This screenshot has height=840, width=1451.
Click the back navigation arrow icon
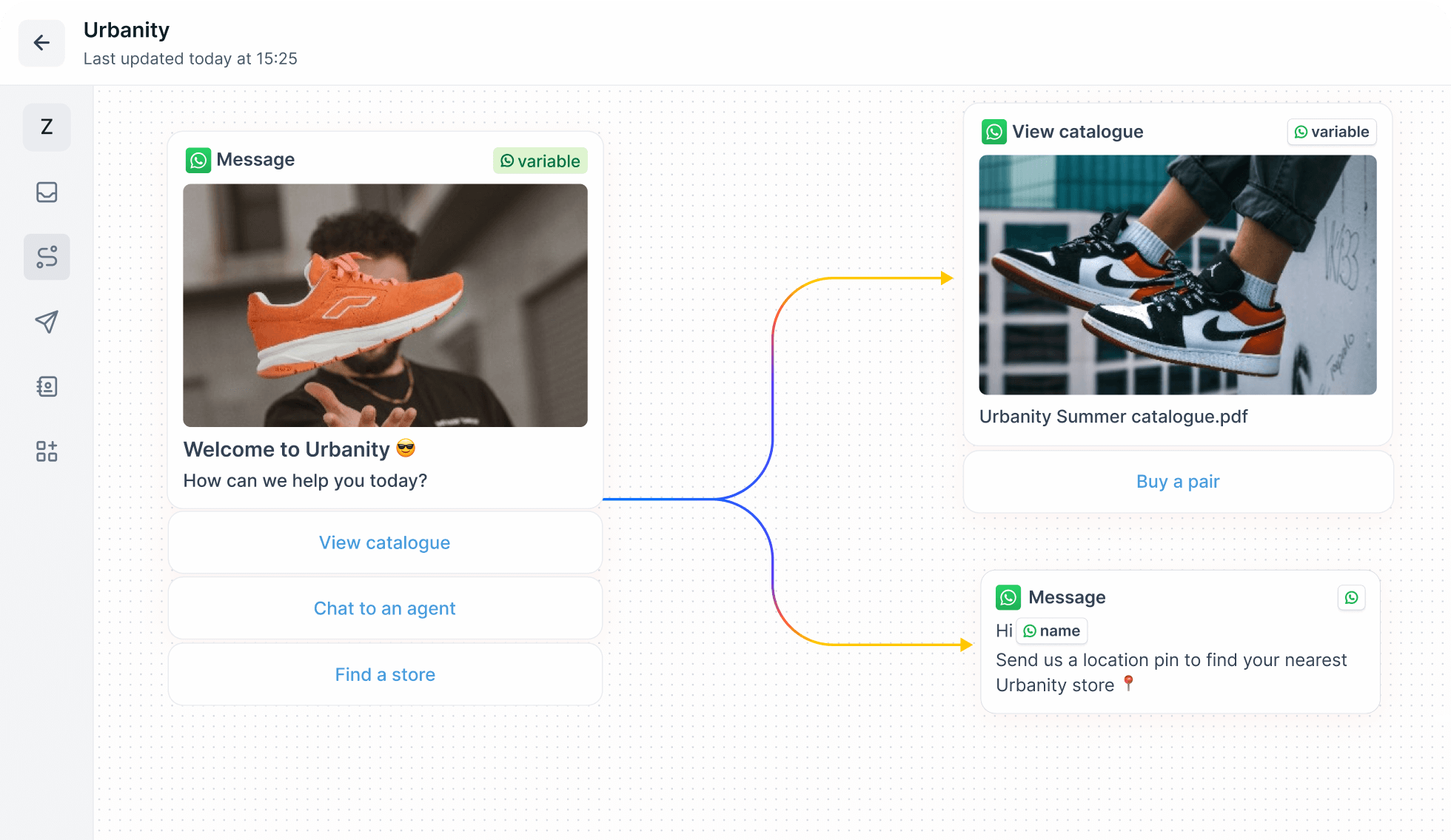coord(42,42)
